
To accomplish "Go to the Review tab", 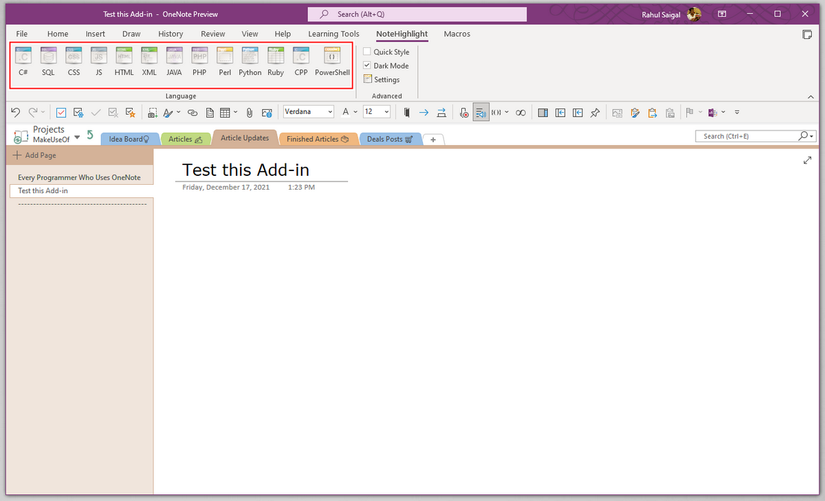I will point(213,34).
